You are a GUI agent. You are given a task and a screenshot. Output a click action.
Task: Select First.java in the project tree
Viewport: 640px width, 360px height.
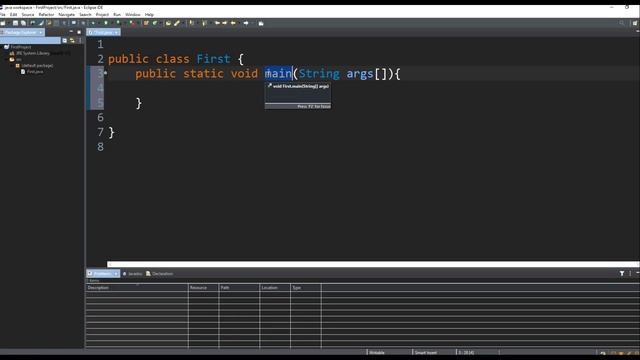(32, 71)
